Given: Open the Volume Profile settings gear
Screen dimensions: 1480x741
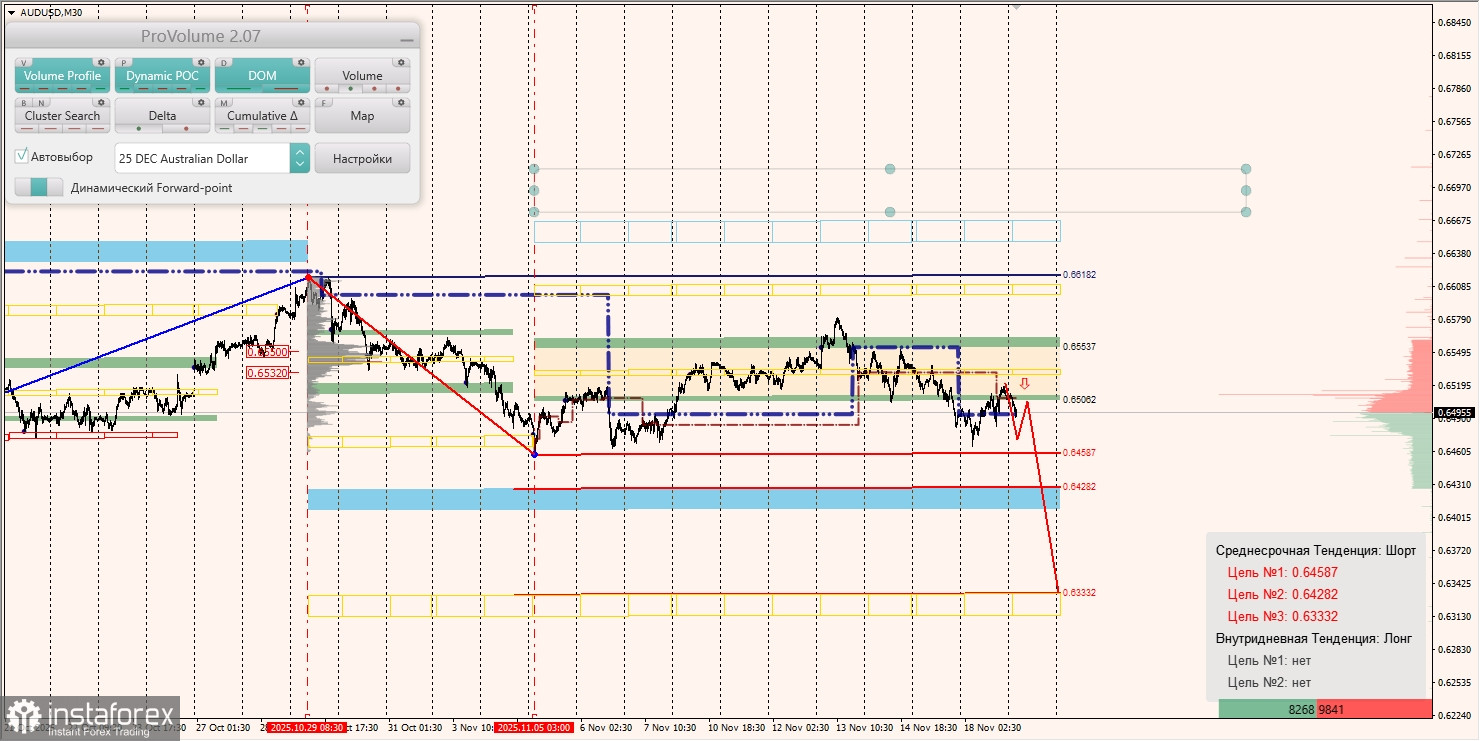Looking at the screenshot, I should point(101,63).
